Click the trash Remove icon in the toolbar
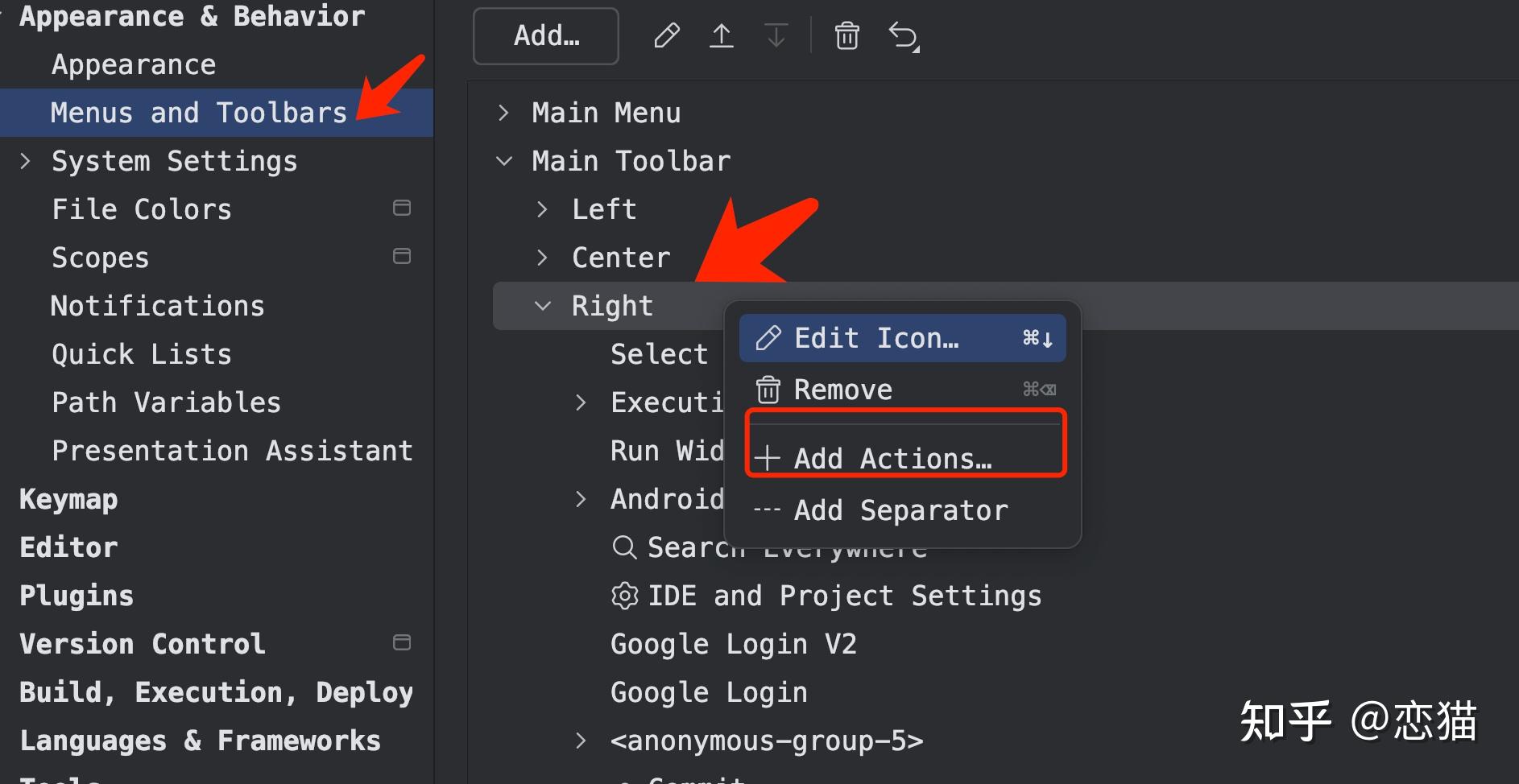 [846, 35]
